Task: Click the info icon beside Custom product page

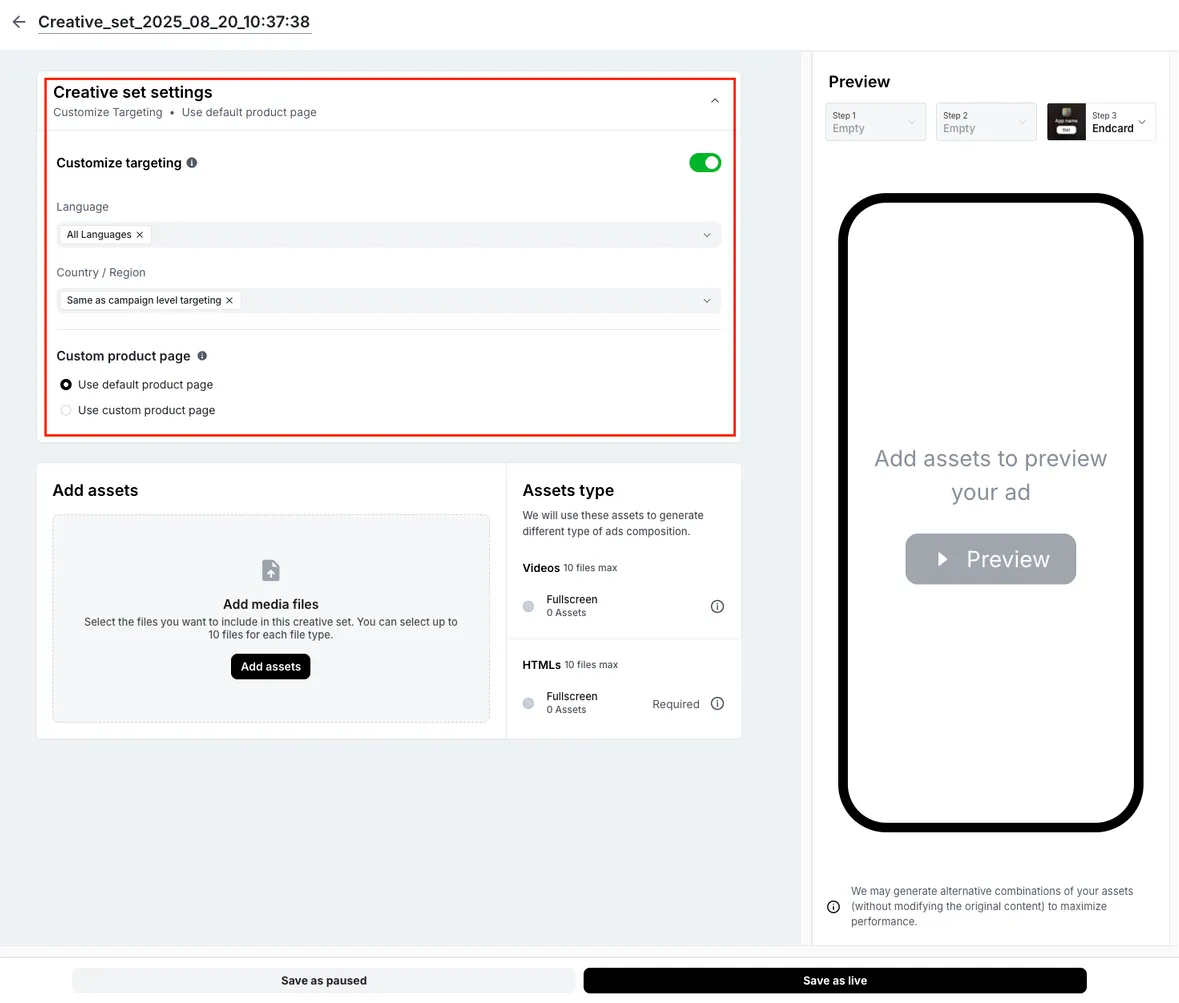Action: coord(201,356)
